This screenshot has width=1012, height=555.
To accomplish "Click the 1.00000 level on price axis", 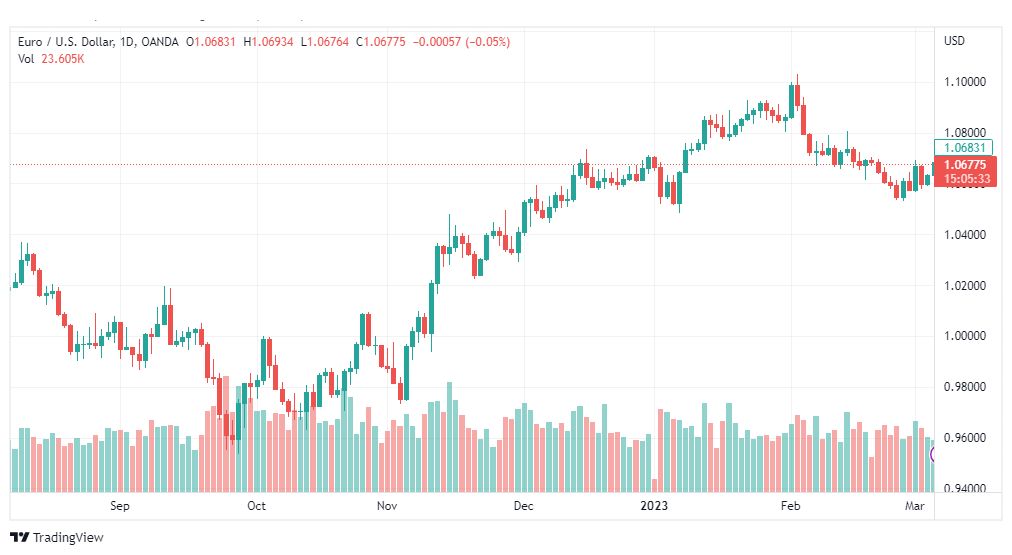I will pyautogui.click(x=965, y=336).
